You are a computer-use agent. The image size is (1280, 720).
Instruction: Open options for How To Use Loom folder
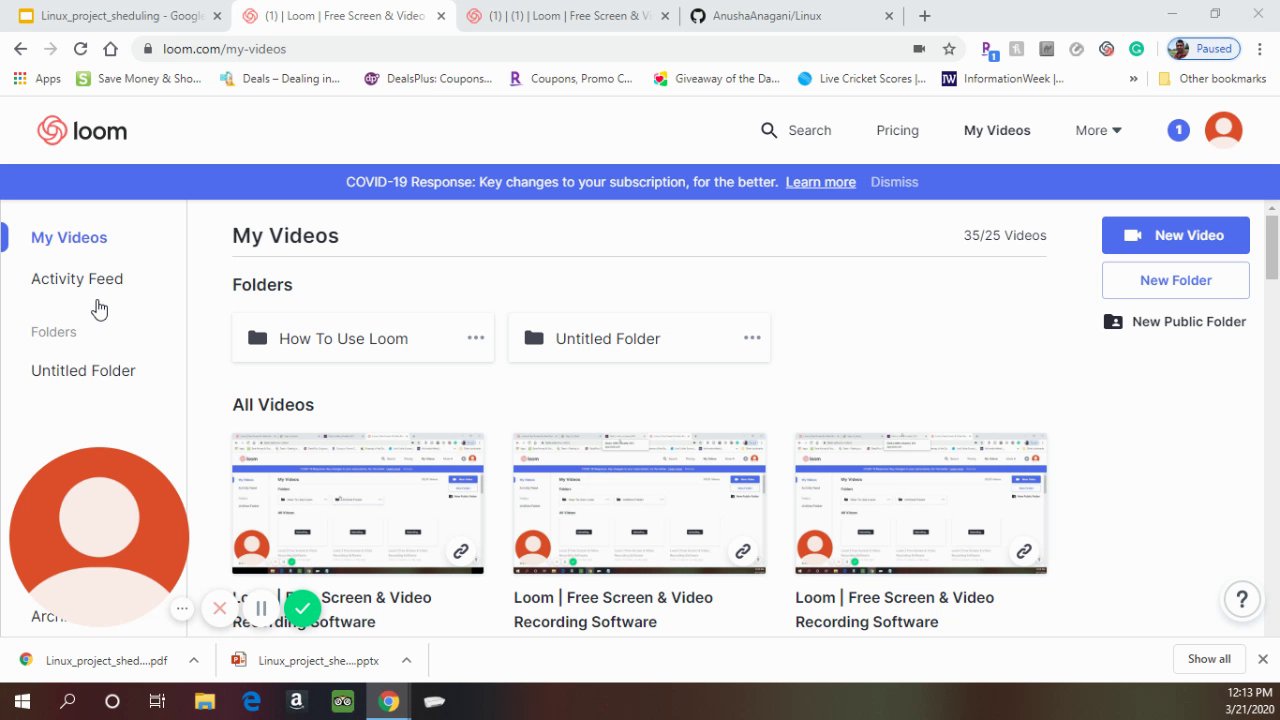476,338
